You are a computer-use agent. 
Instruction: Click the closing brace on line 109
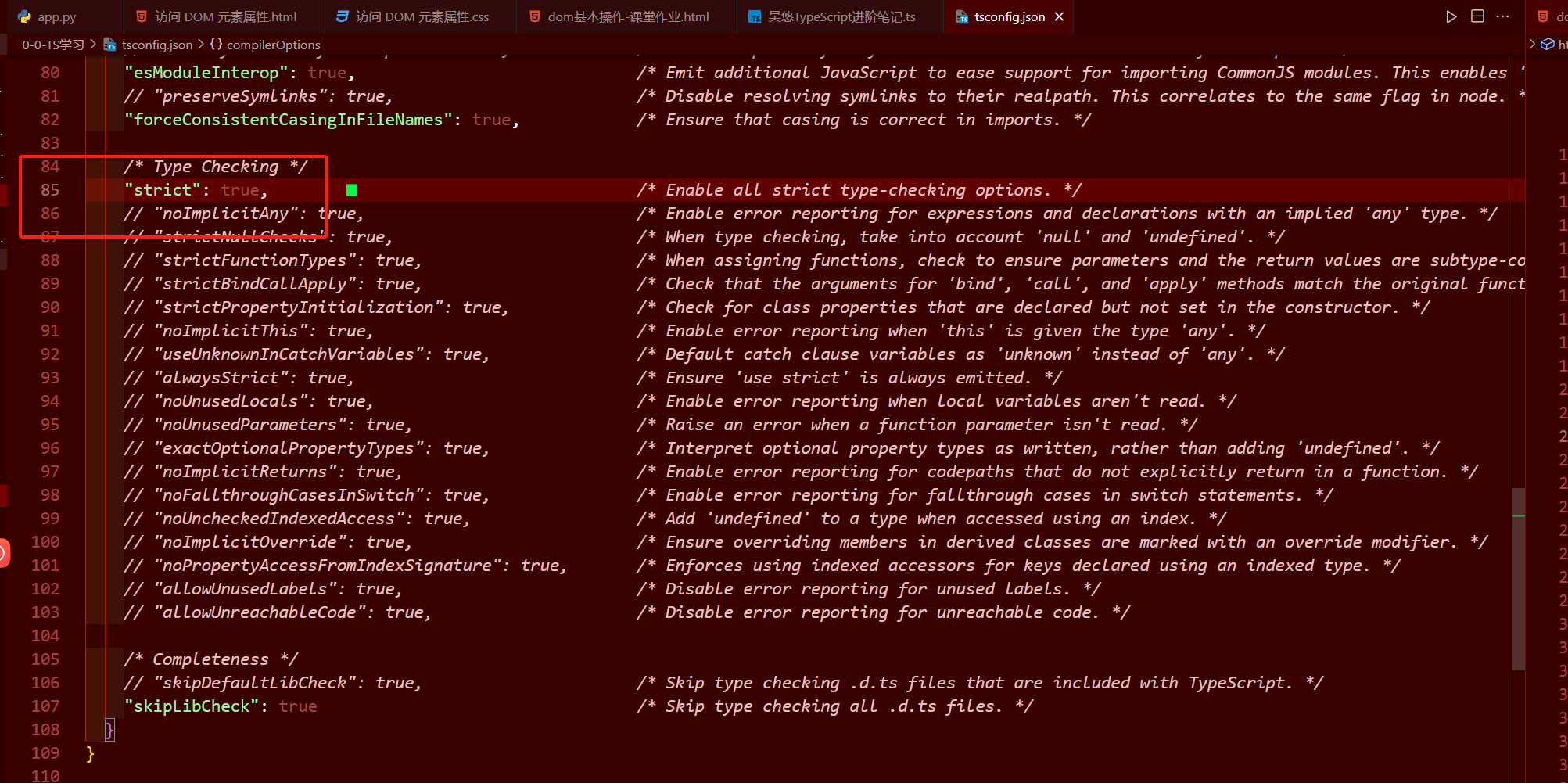click(90, 753)
